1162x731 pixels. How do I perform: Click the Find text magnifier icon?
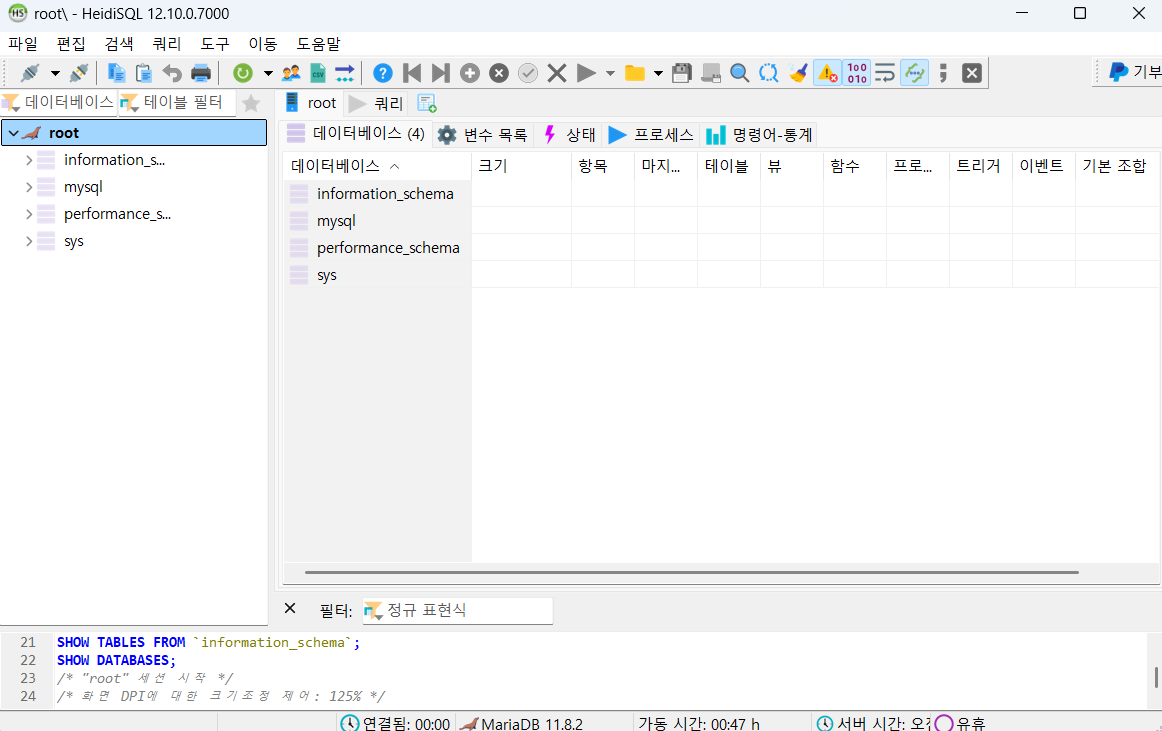pos(739,73)
